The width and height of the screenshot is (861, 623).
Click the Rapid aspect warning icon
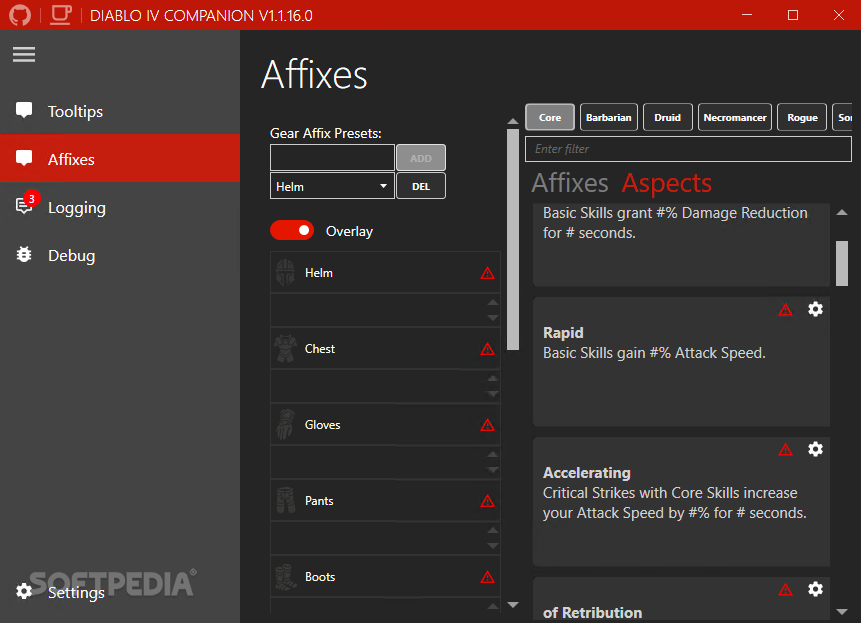tap(786, 310)
